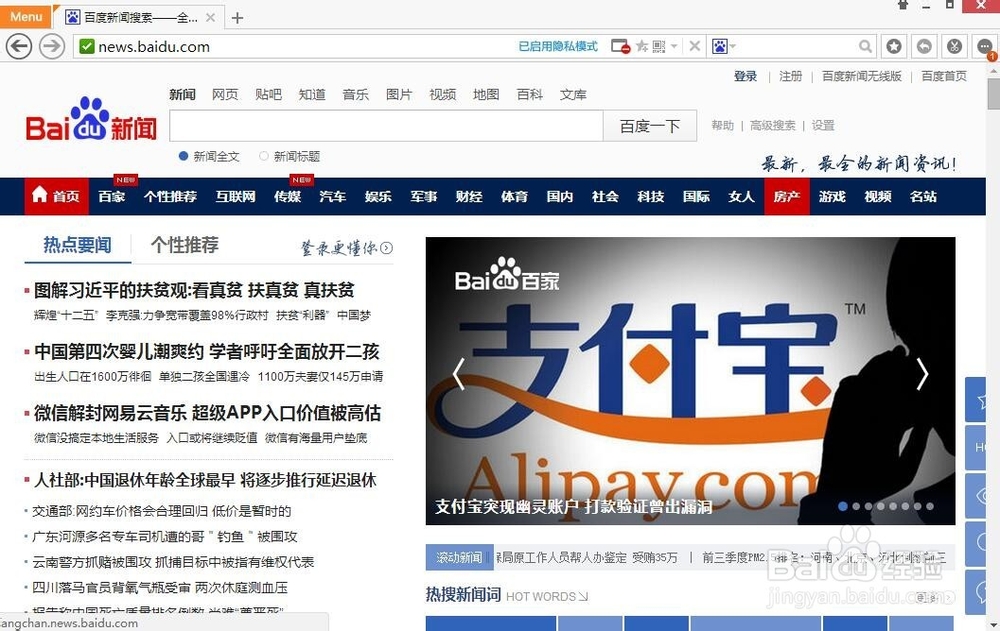Show next slide with carousel right arrow
1000x631 pixels.
922,374
